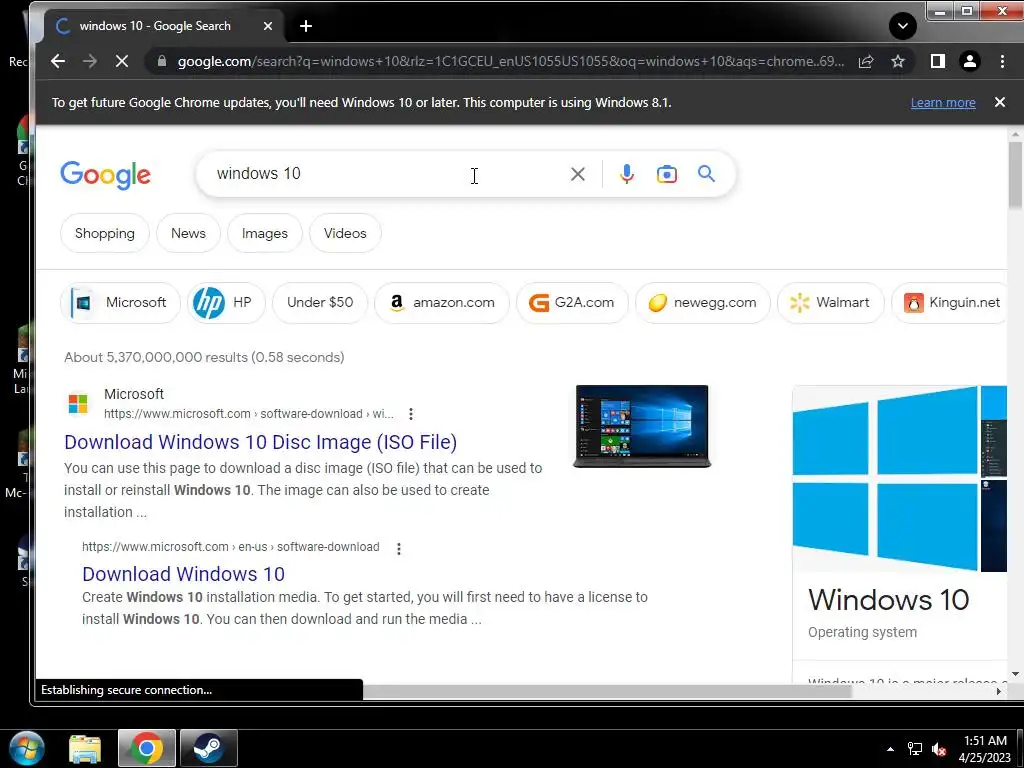Viewport: 1024px width, 768px height.
Task: Share this page via the share icon
Action: [866, 61]
